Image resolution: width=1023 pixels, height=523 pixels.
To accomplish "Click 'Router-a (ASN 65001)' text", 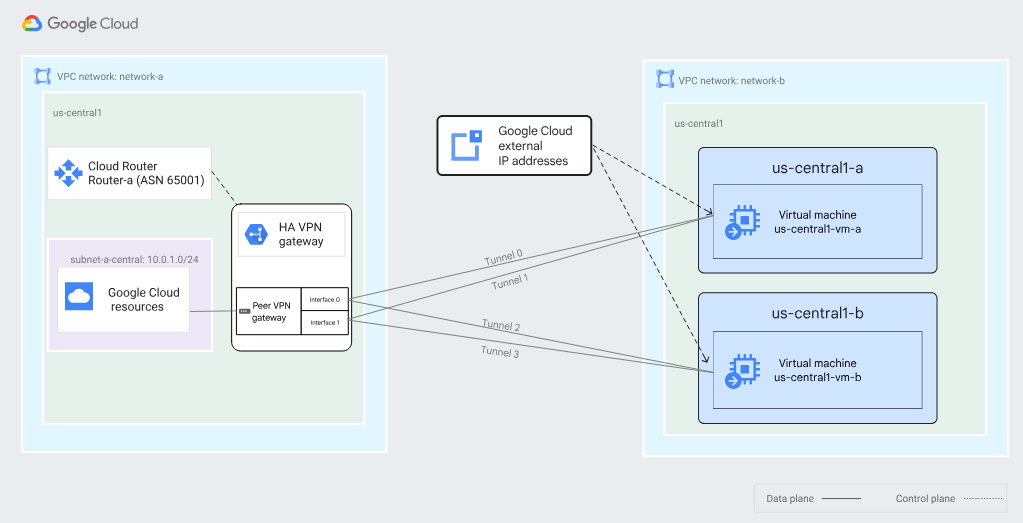I will point(146,179).
